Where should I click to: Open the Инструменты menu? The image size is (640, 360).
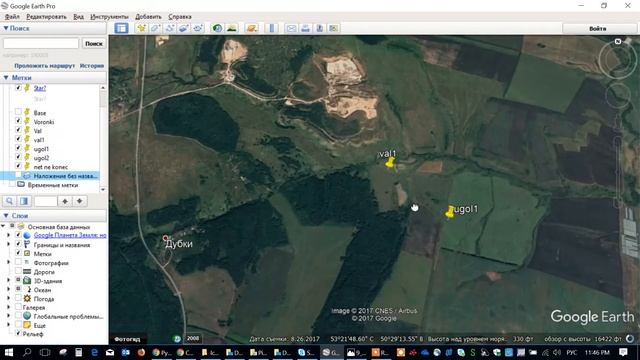point(109,17)
